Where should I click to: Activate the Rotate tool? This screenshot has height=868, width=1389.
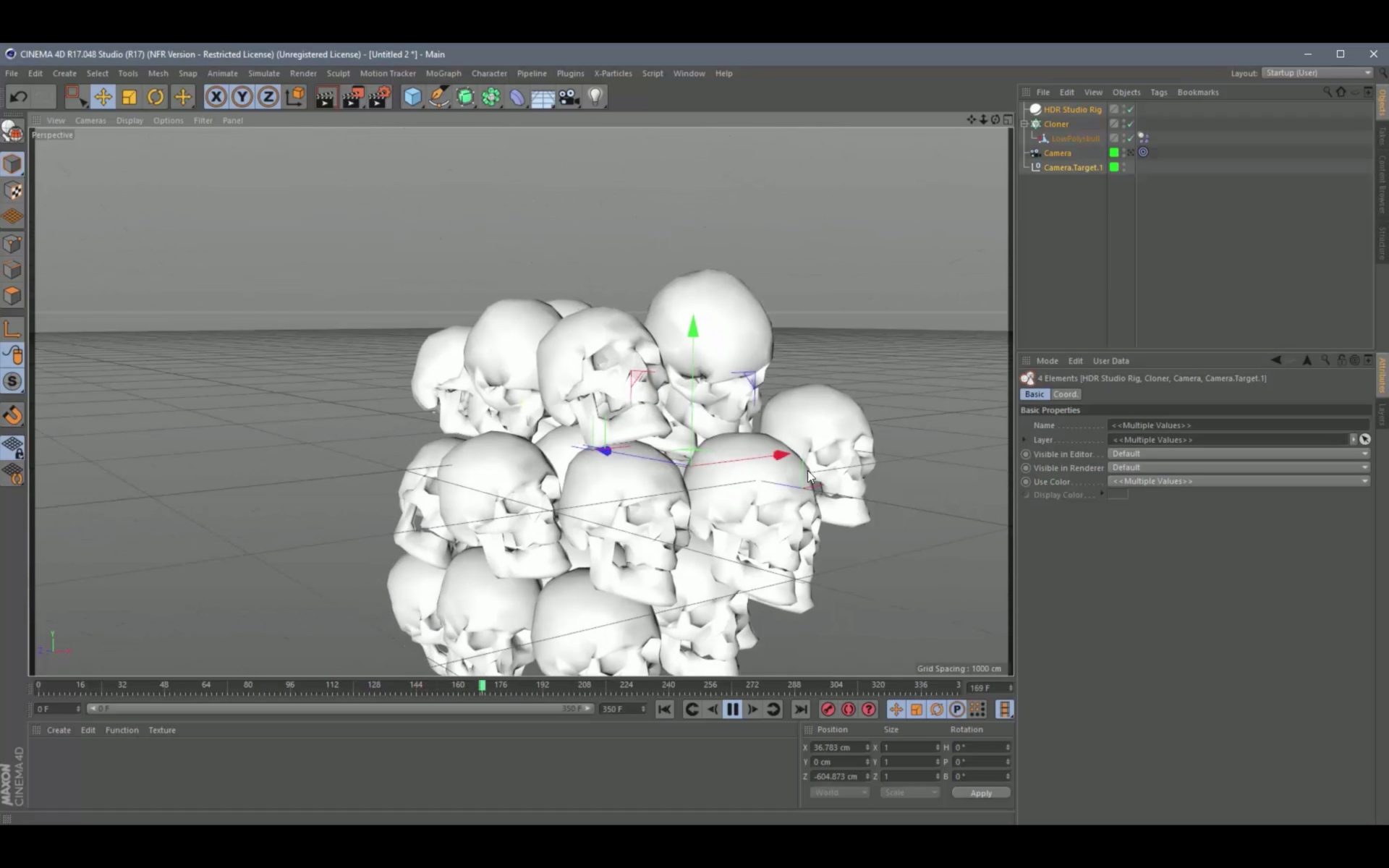pyautogui.click(x=156, y=97)
